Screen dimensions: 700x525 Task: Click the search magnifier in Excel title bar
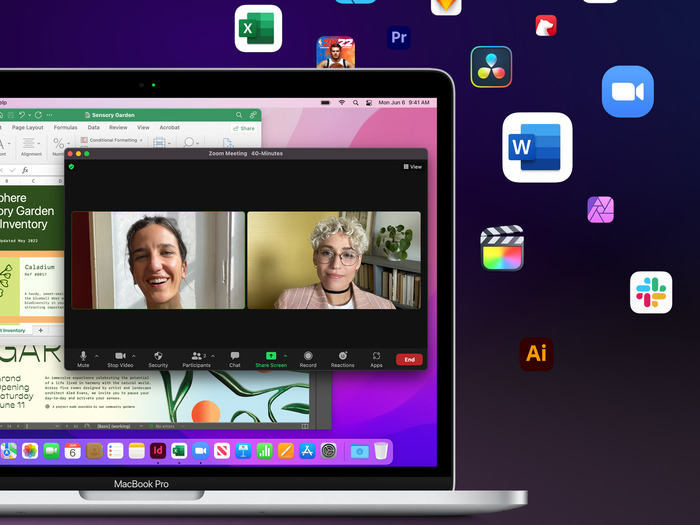pos(239,115)
